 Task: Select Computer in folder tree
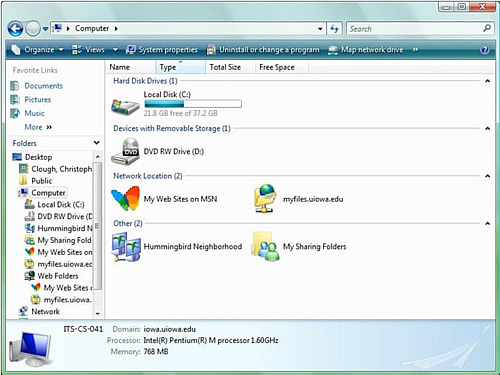(x=48, y=193)
